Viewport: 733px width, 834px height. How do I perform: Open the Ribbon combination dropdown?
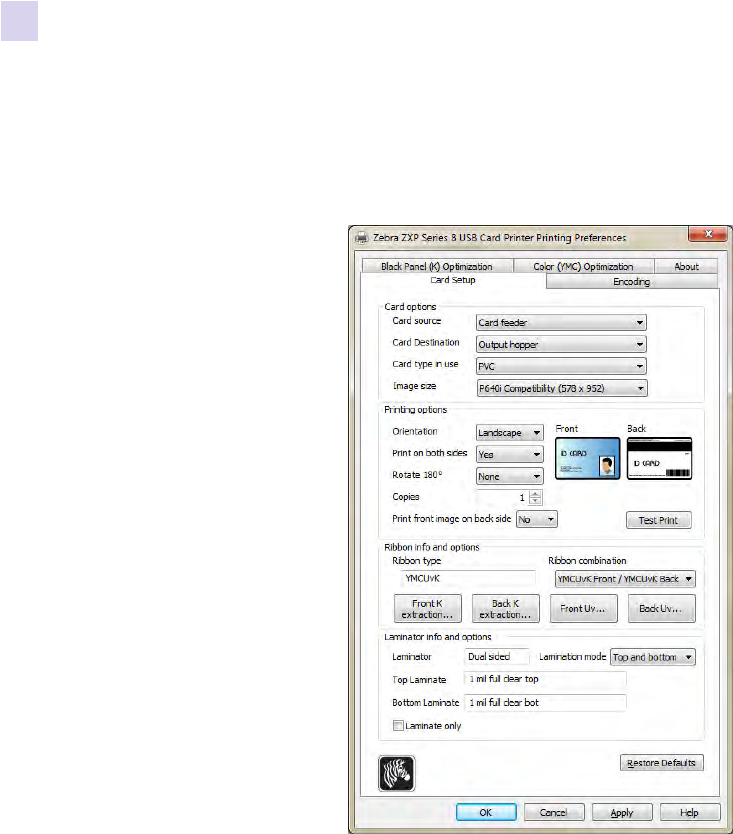625,579
